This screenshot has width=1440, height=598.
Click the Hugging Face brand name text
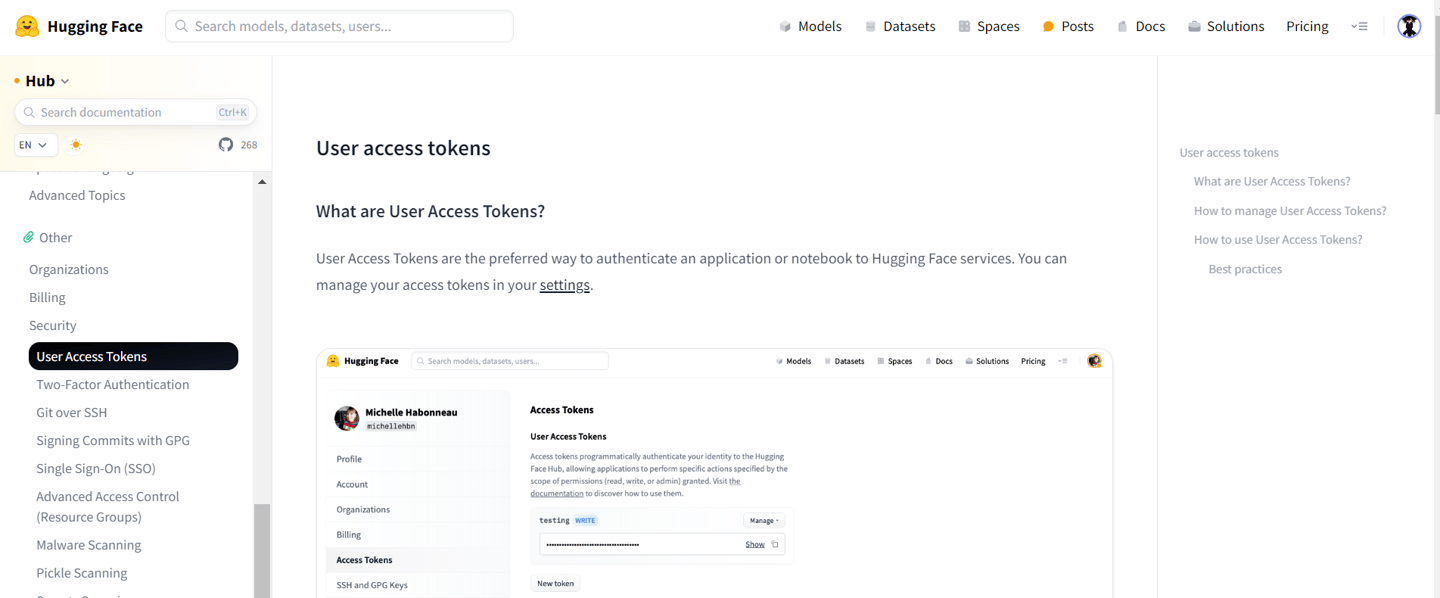tap(95, 26)
